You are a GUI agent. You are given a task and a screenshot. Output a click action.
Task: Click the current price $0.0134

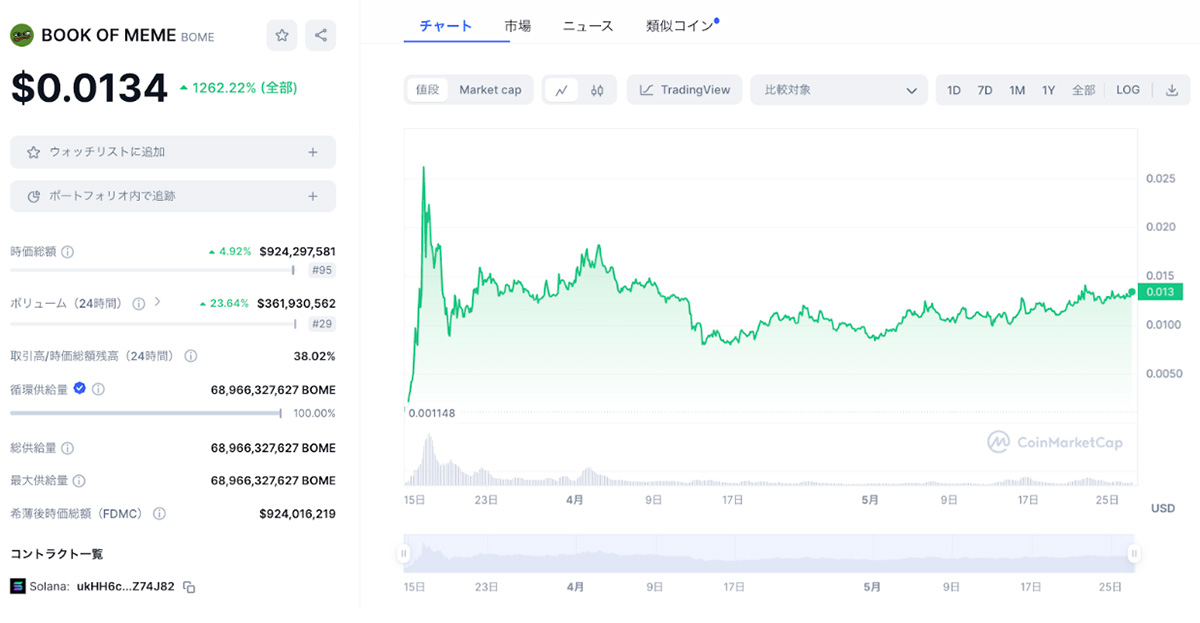89,88
